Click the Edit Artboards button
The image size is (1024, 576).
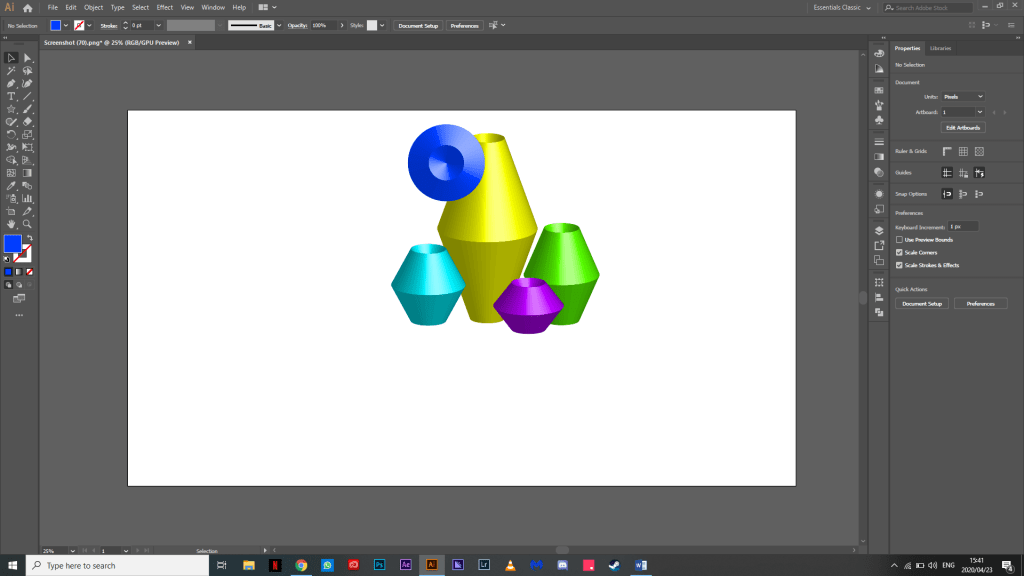963,128
